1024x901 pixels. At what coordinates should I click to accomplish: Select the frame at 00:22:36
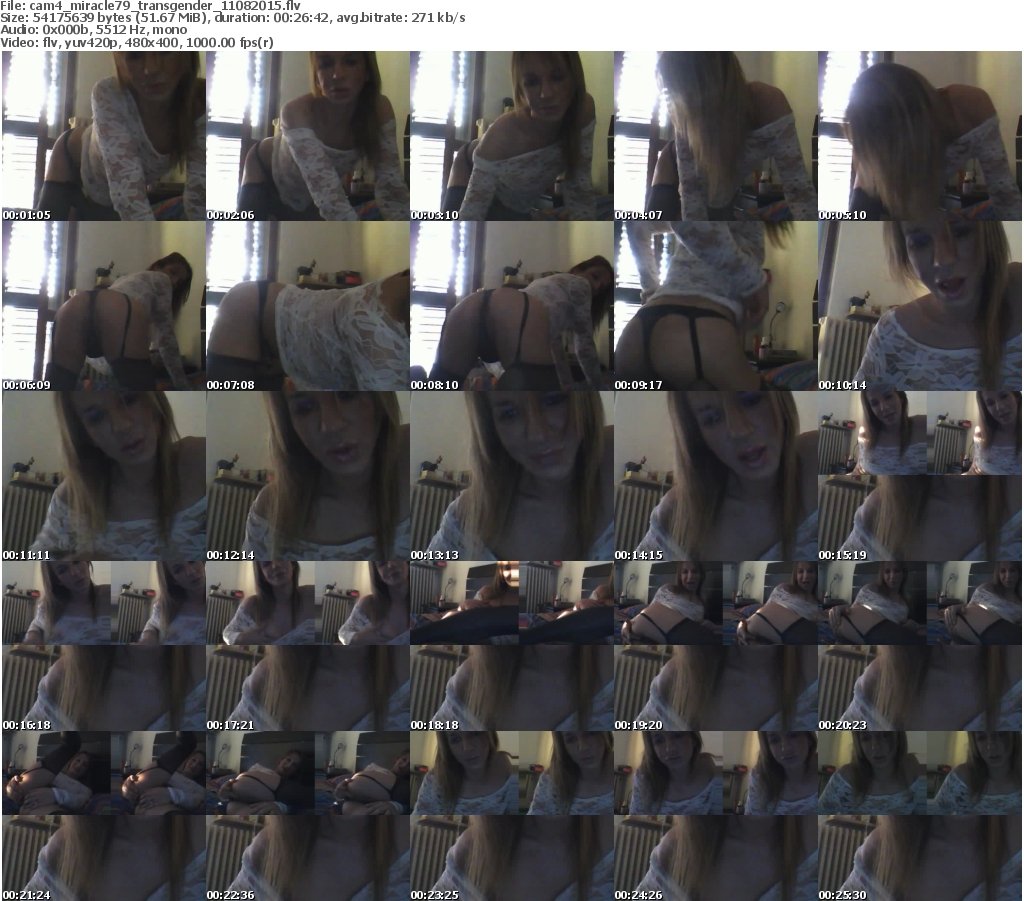tap(308, 816)
